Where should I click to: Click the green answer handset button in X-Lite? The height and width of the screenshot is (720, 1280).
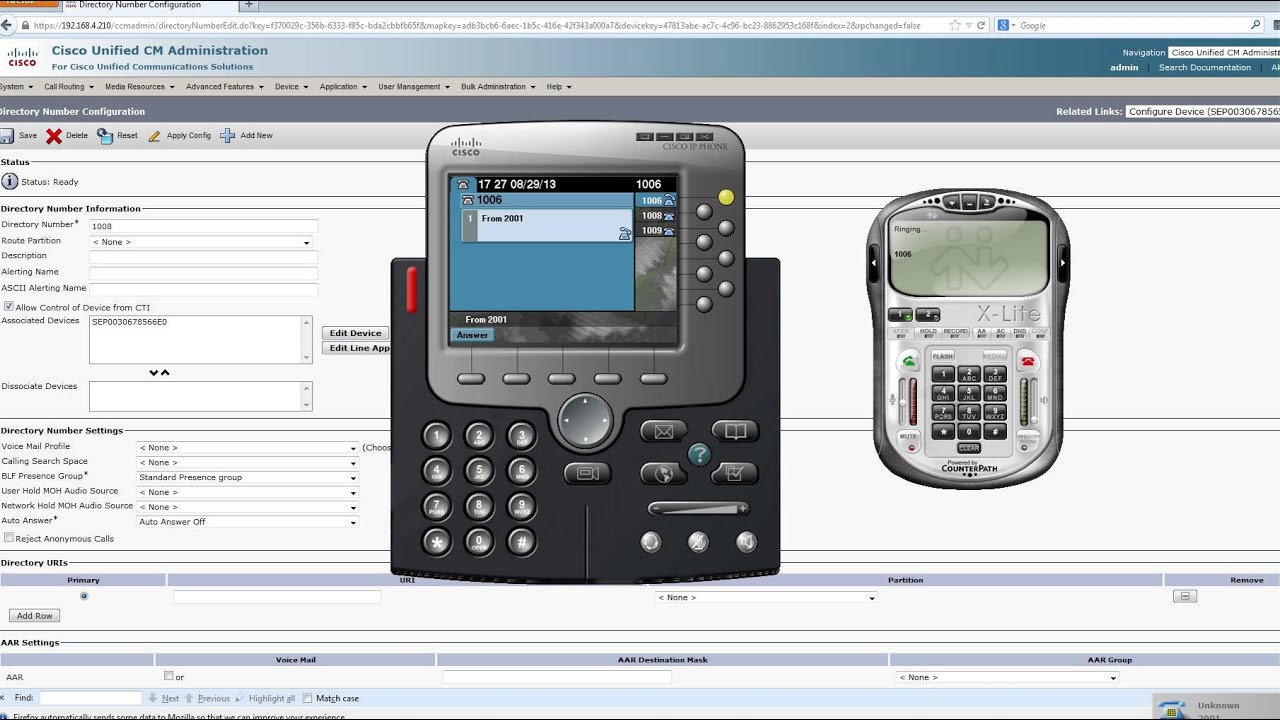909,362
